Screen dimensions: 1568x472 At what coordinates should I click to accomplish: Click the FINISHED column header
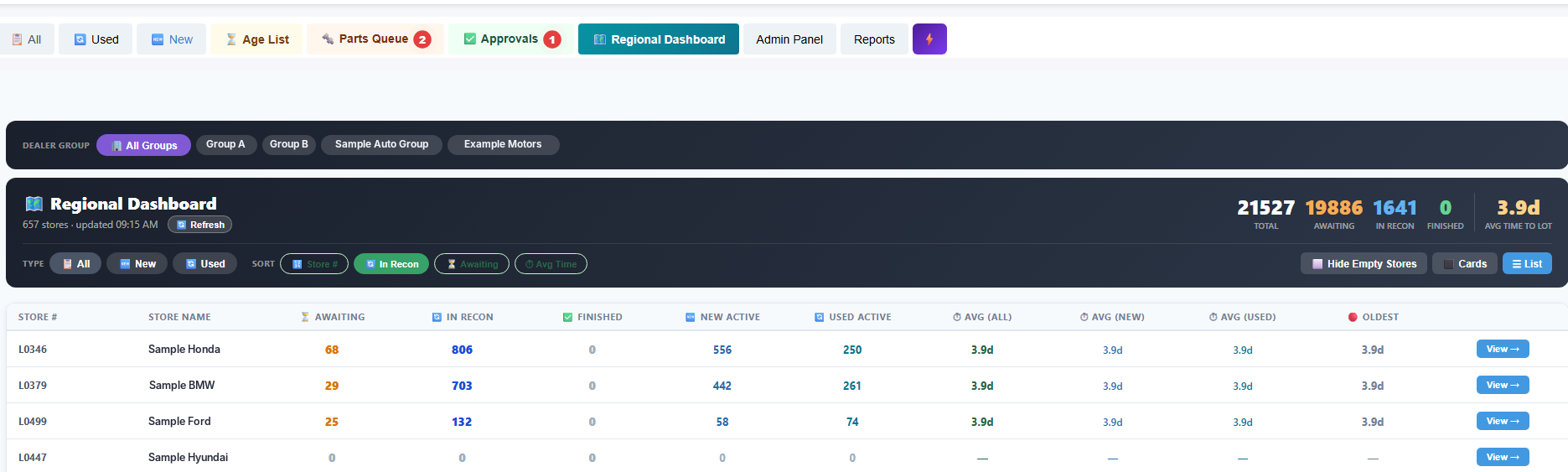coord(593,317)
